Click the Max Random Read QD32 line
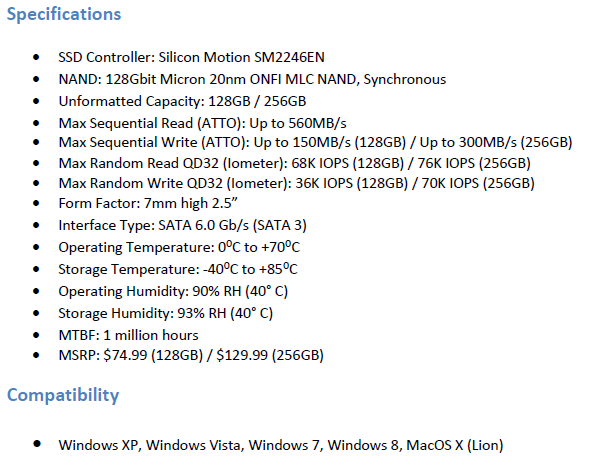 (295, 163)
